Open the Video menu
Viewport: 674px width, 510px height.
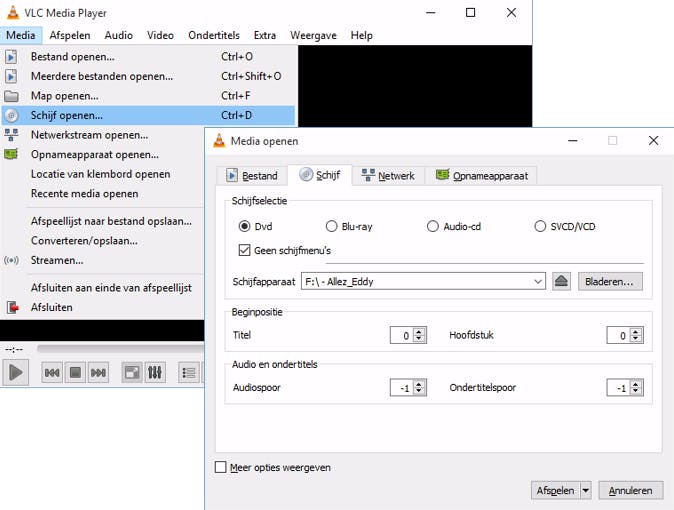(160, 35)
